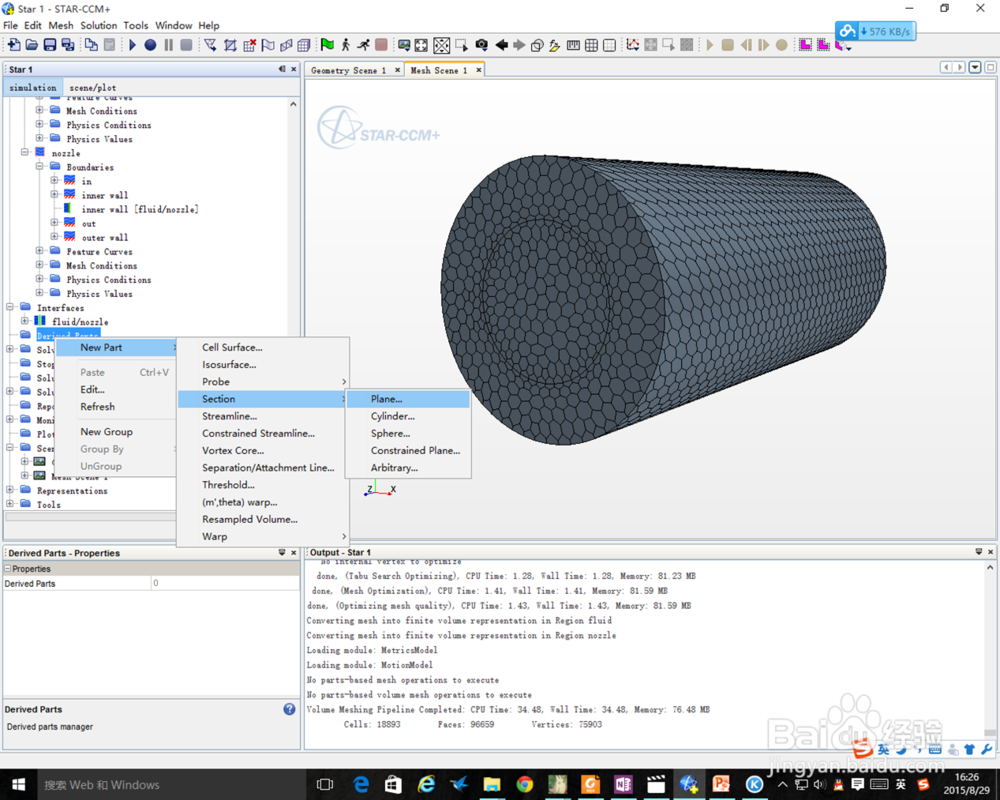Viewport: 1000px width, 800px height.
Task: Click the simulation tree vertical scrollbar up arrow
Action: 293,104
